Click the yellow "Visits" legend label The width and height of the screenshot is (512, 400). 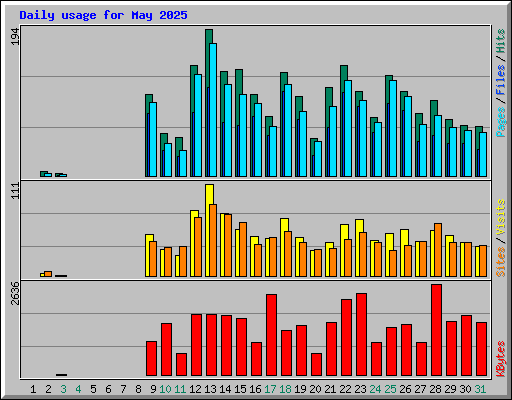click(x=501, y=217)
